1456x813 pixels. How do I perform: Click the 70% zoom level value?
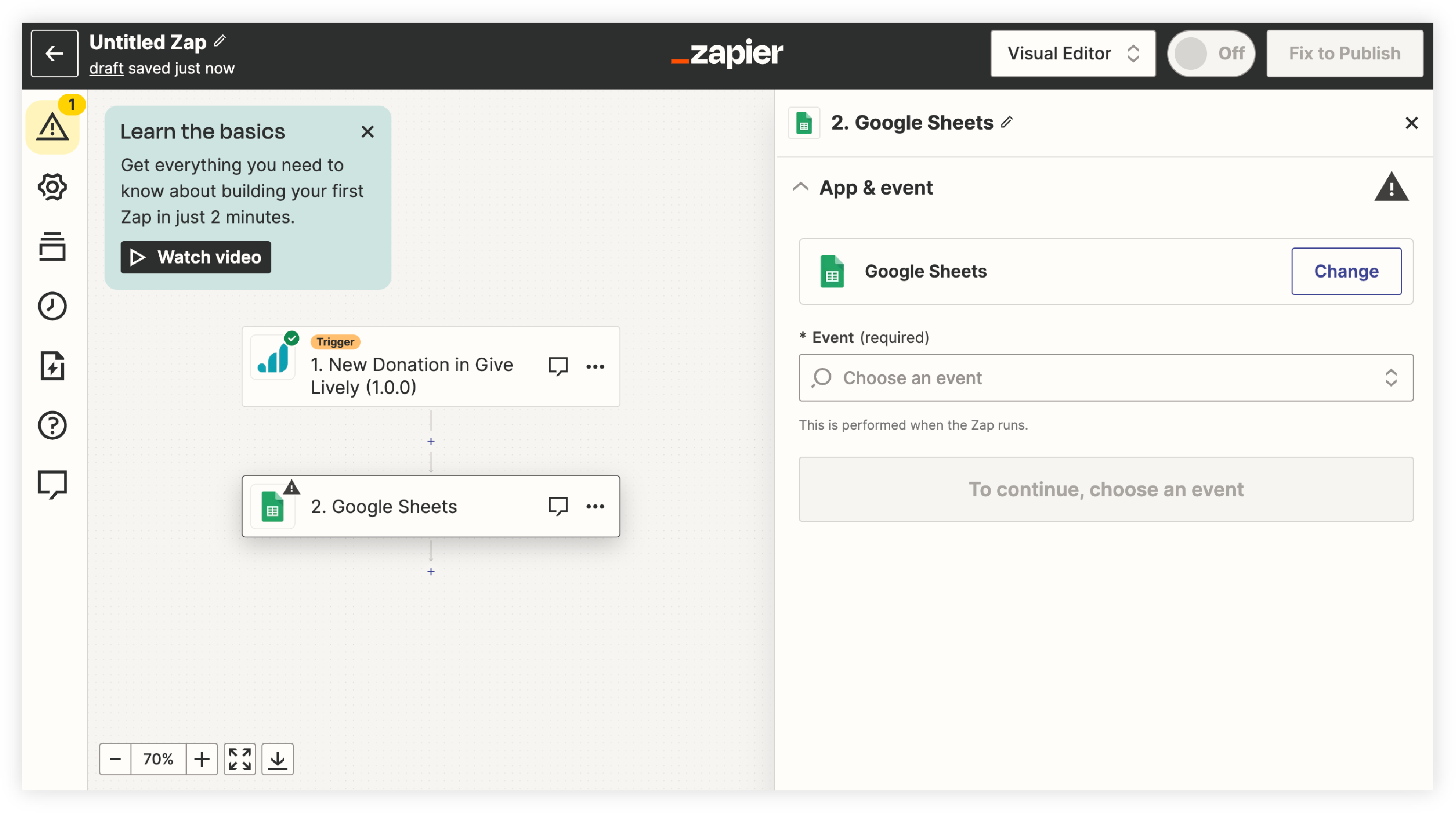[x=158, y=759]
